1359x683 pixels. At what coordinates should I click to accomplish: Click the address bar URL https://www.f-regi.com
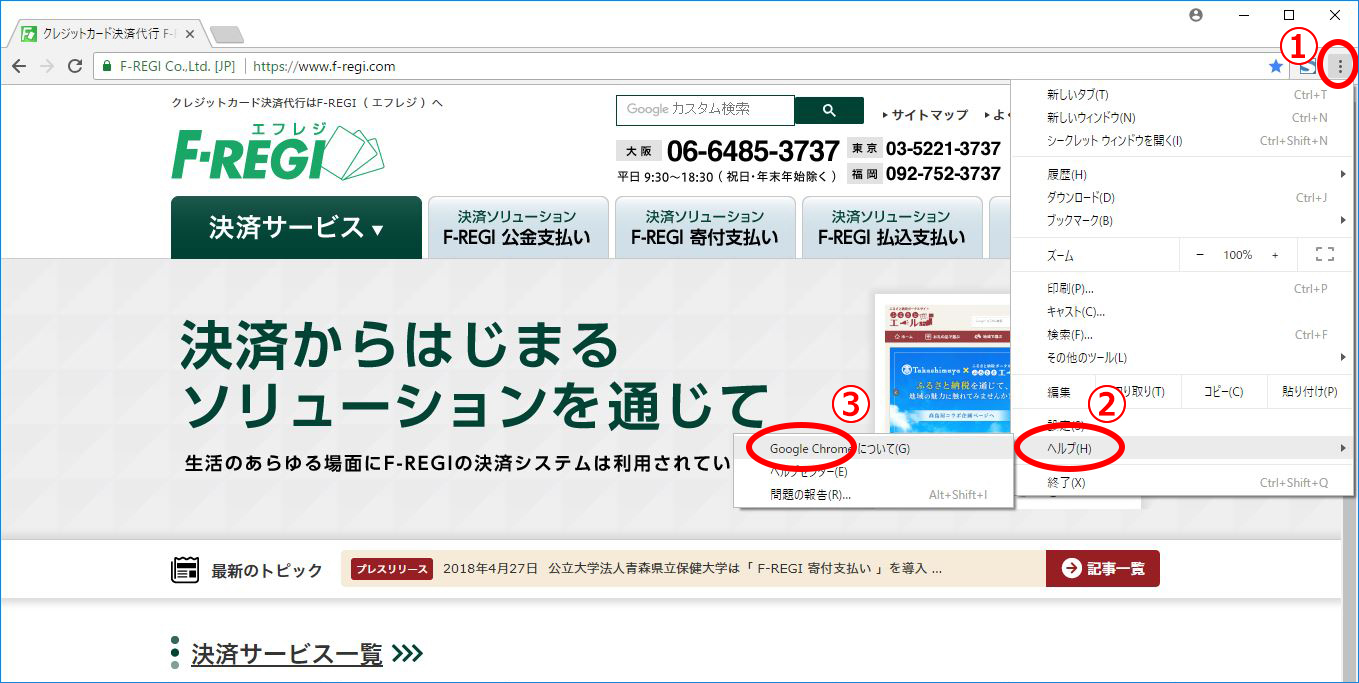click(324, 67)
